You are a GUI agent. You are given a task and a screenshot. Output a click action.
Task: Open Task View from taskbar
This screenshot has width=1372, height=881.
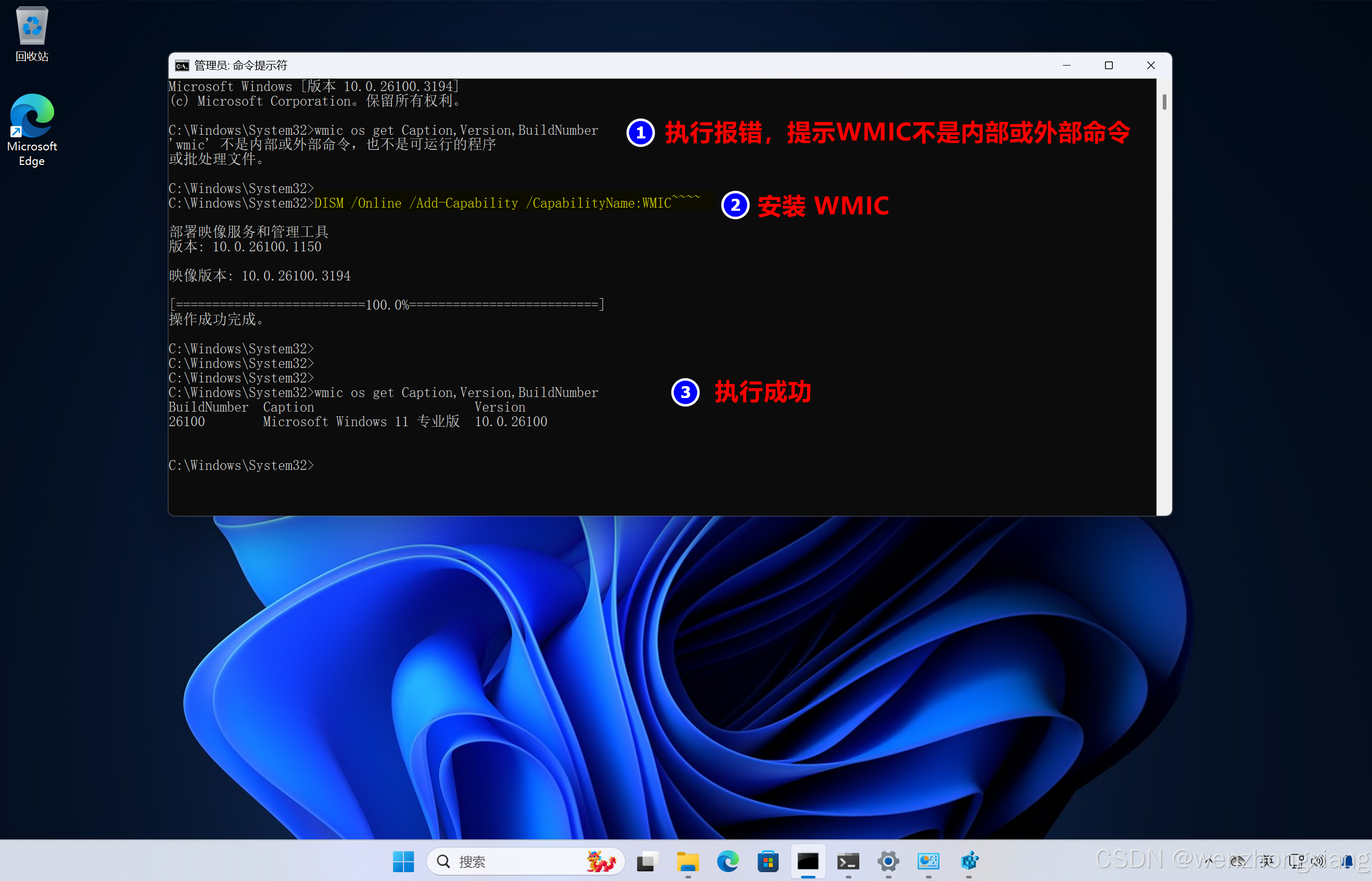tap(647, 862)
